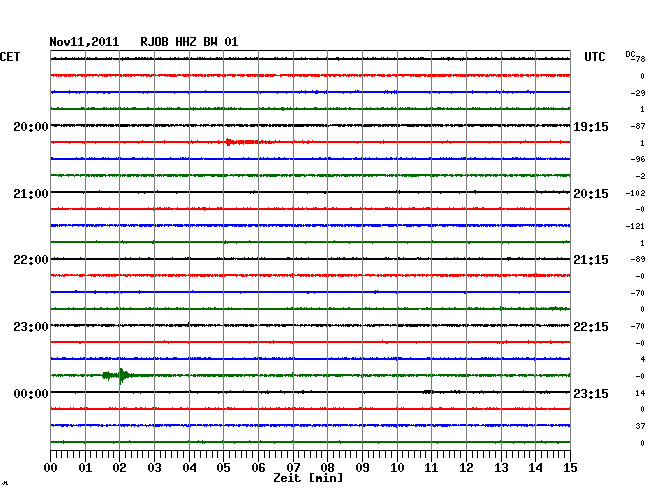The height and width of the screenshot is (494, 650).
Task: Click the UTC column header
Action: (594, 56)
